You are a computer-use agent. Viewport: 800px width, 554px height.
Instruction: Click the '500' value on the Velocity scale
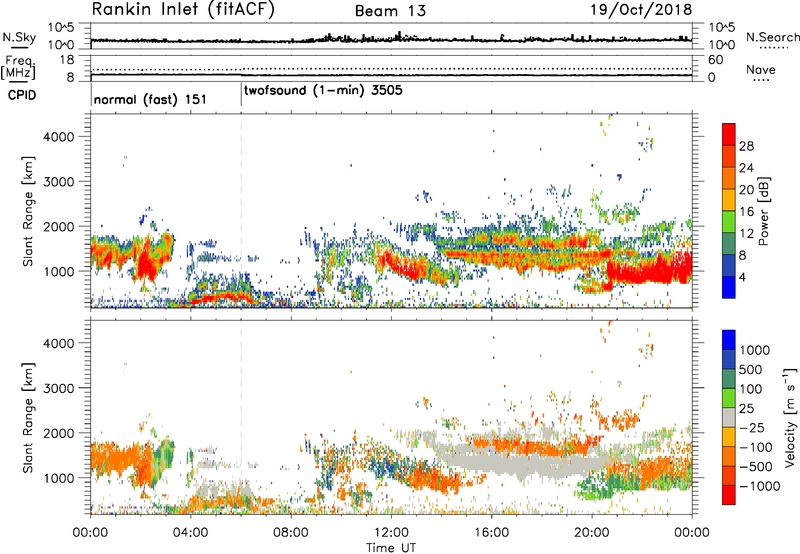tap(751, 369)
